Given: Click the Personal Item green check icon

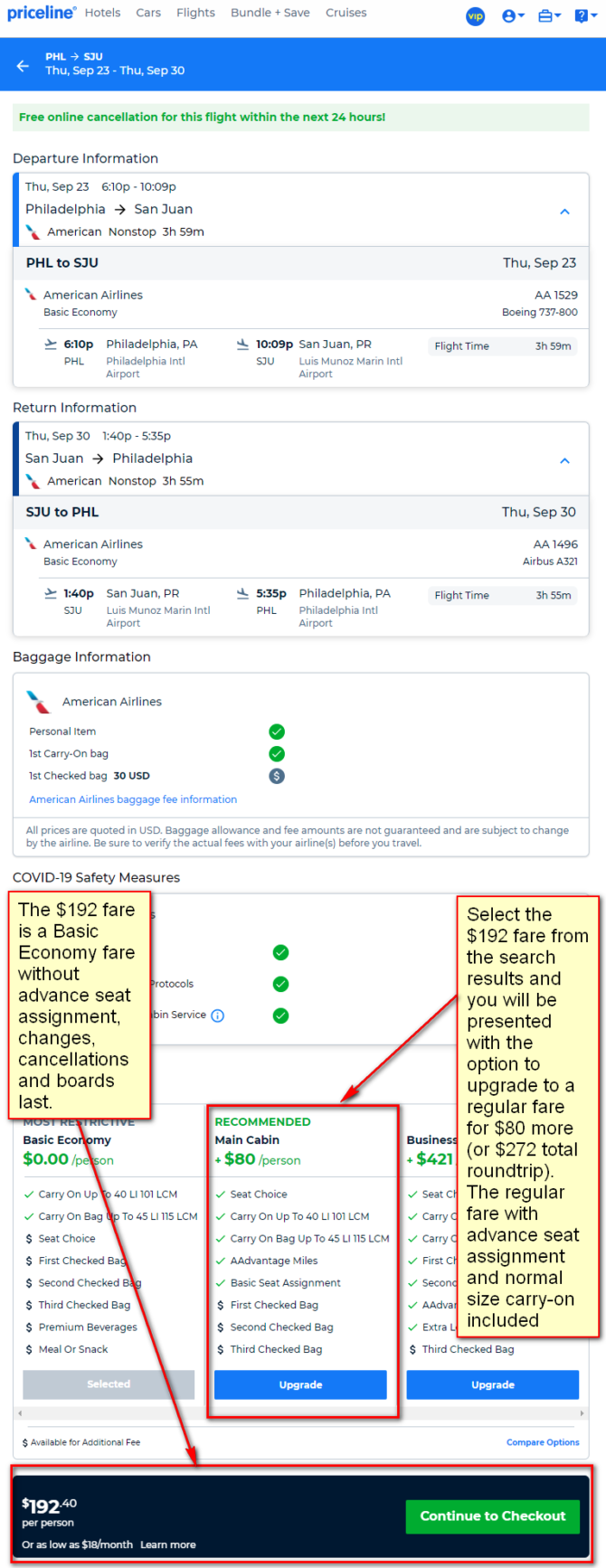Looking at the screenshot, I should [x=277, y=732].
